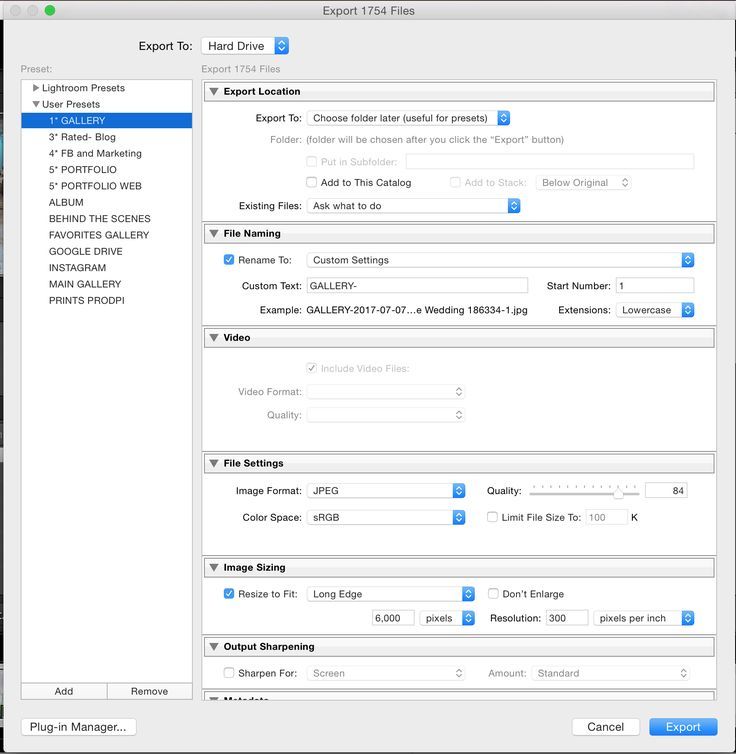Select the PRINTS PRODPI preset
The image size is (736, 754).
click(x=107, y=301)
